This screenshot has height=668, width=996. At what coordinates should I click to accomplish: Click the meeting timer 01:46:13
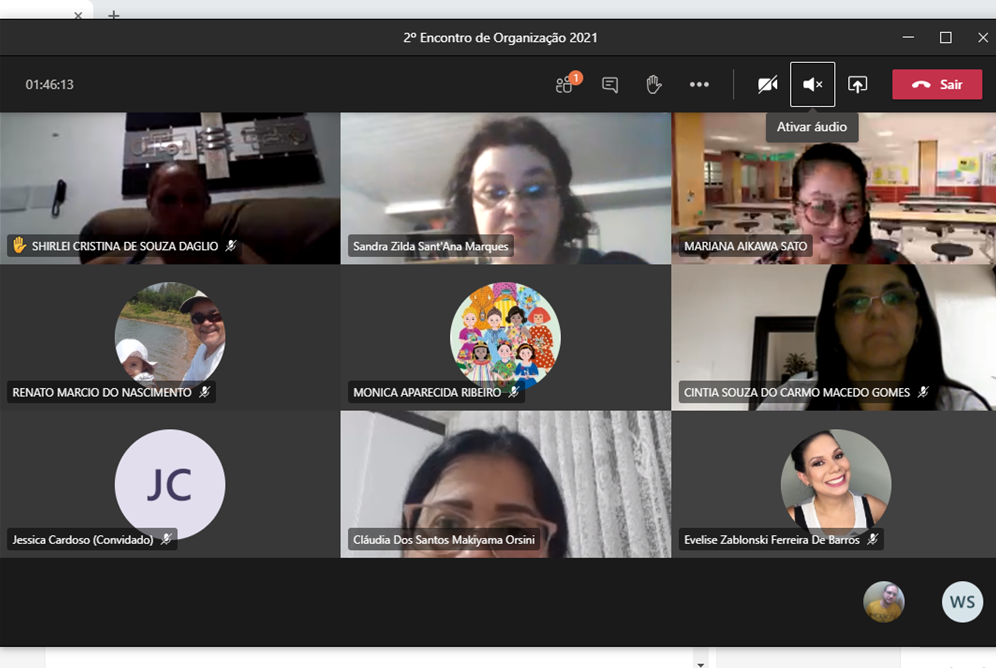click(50, 84)
